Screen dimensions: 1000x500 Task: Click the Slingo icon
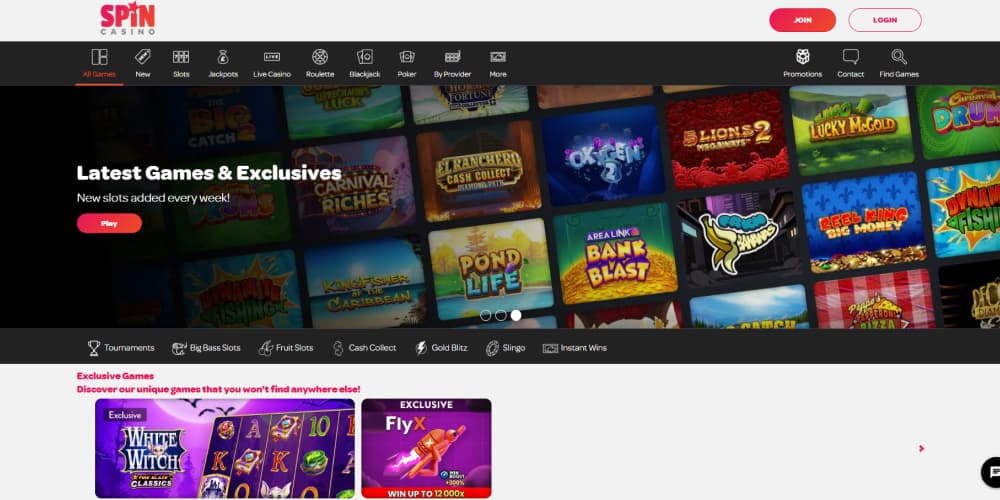(492, 348)
